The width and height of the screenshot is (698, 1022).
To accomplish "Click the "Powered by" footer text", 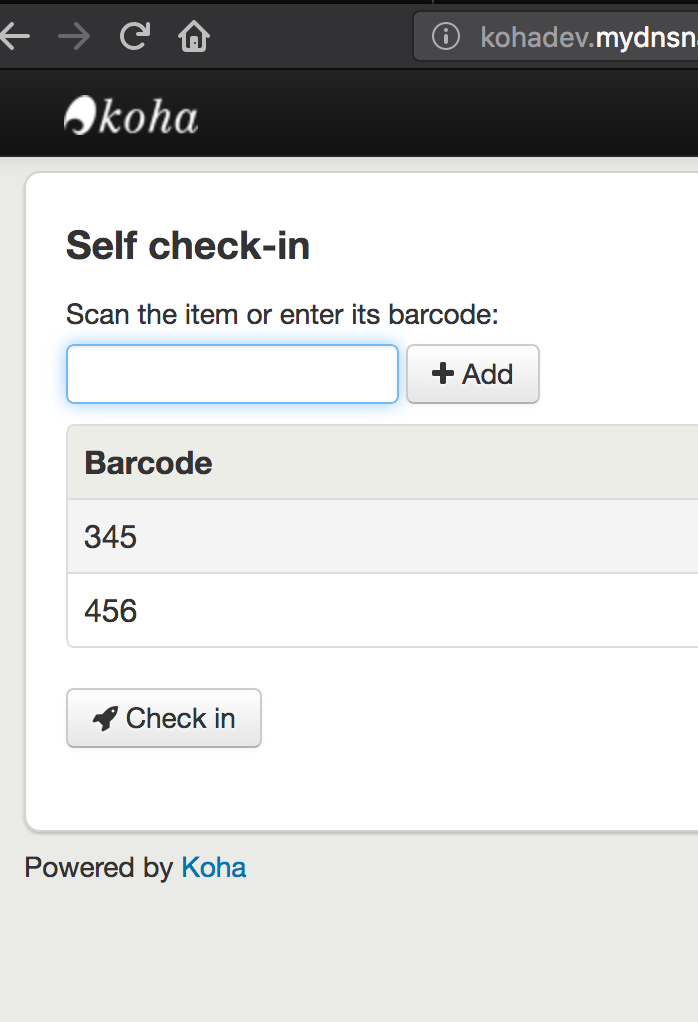I will point(98,867).
